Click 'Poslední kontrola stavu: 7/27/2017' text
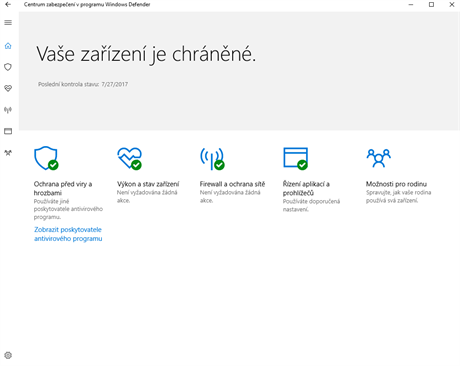460x366 pixels. tap(83, 84)
